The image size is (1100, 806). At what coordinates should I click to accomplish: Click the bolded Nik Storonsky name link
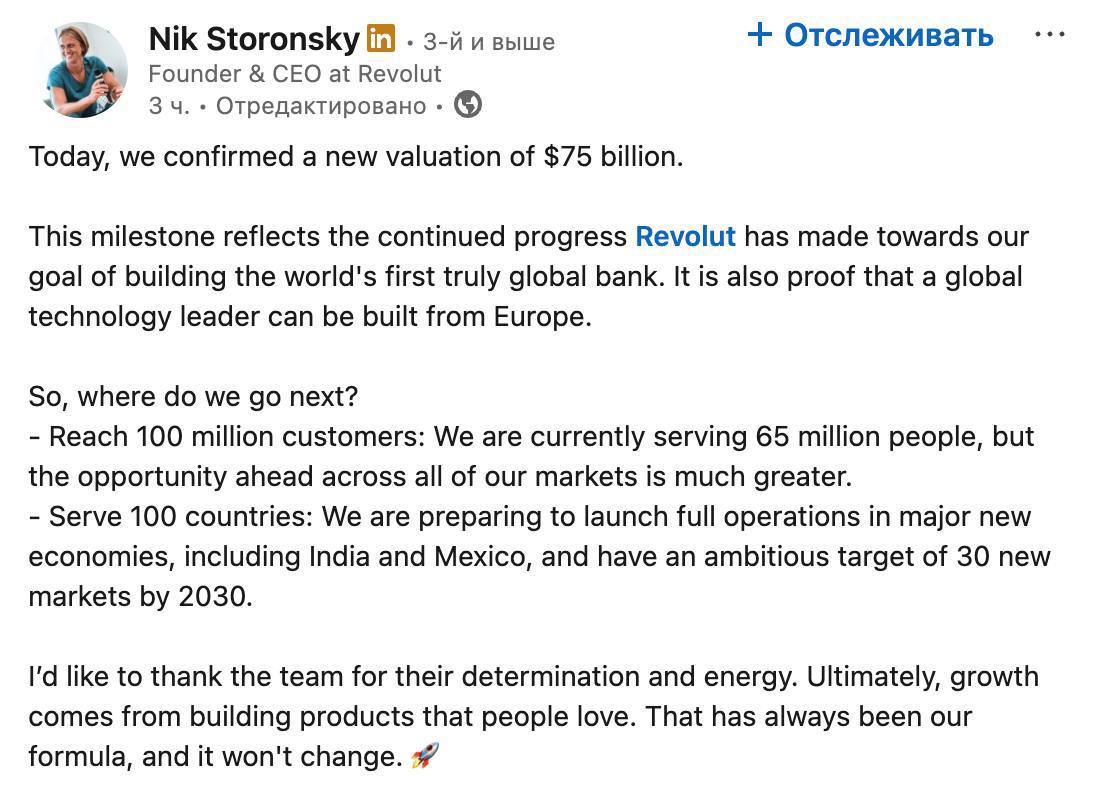pyautogui.click(x=254, y=39)
